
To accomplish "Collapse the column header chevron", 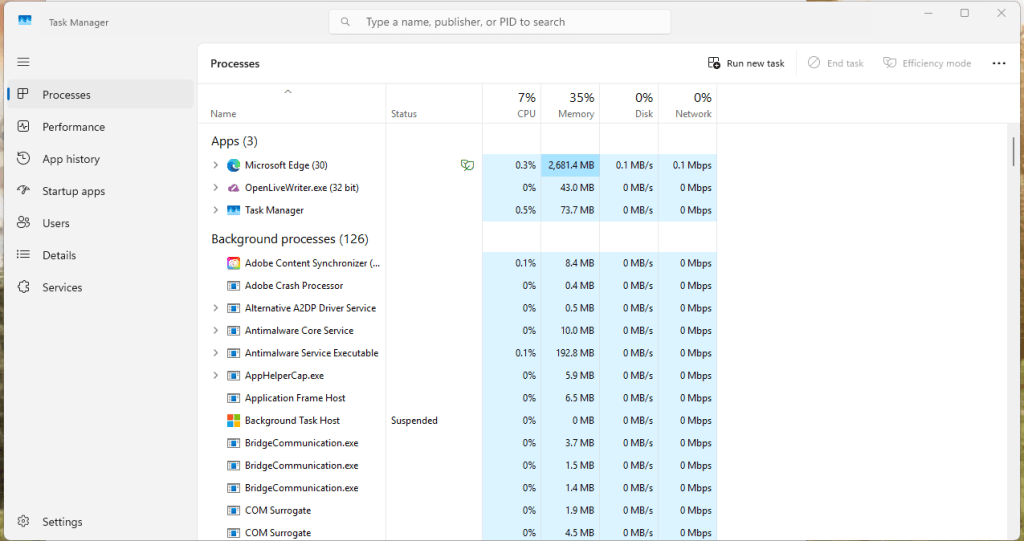I will point(288,92).
